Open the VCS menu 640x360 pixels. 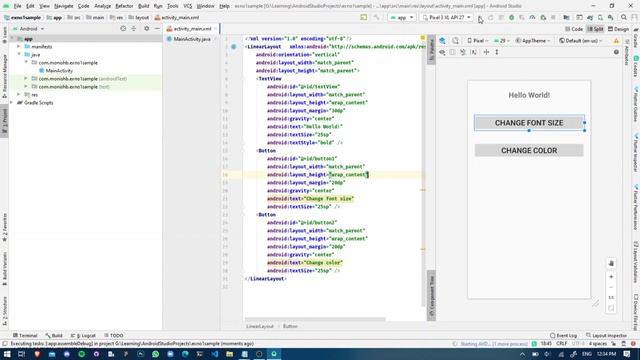(187, 6)
